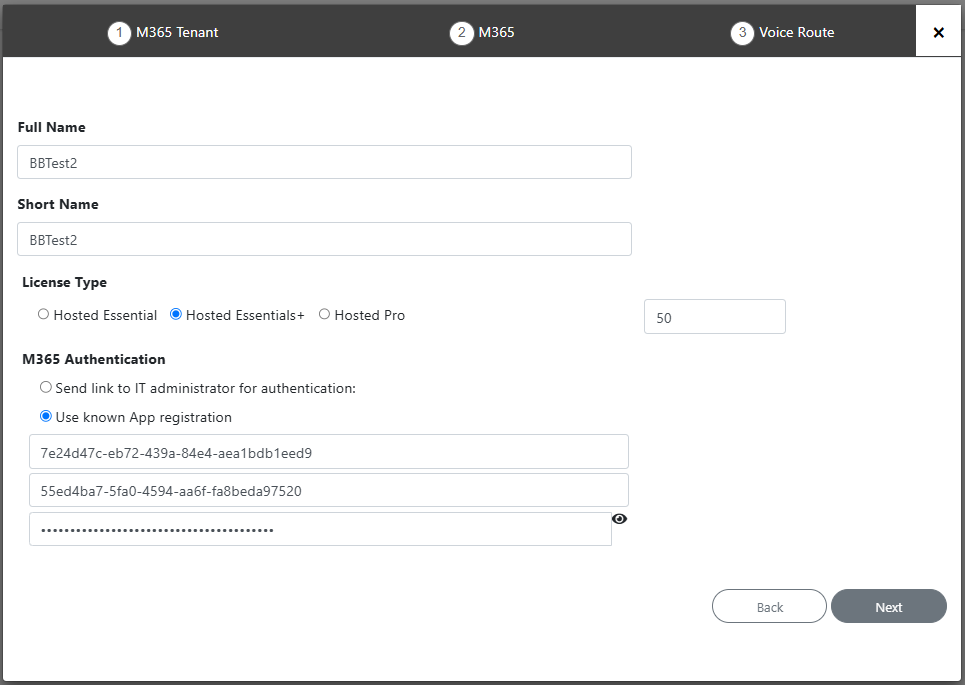This screenshot has width=965, height=685.
Task: Go back with the Back button
Action: [x=769, y=606]
